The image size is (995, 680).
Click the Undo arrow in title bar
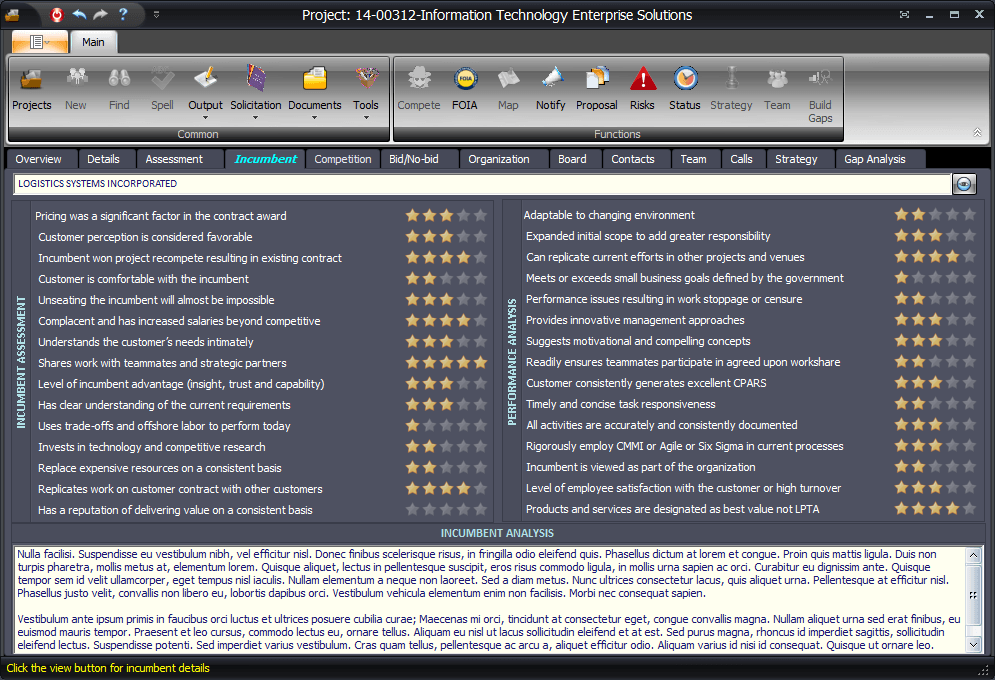click(79, 15)
